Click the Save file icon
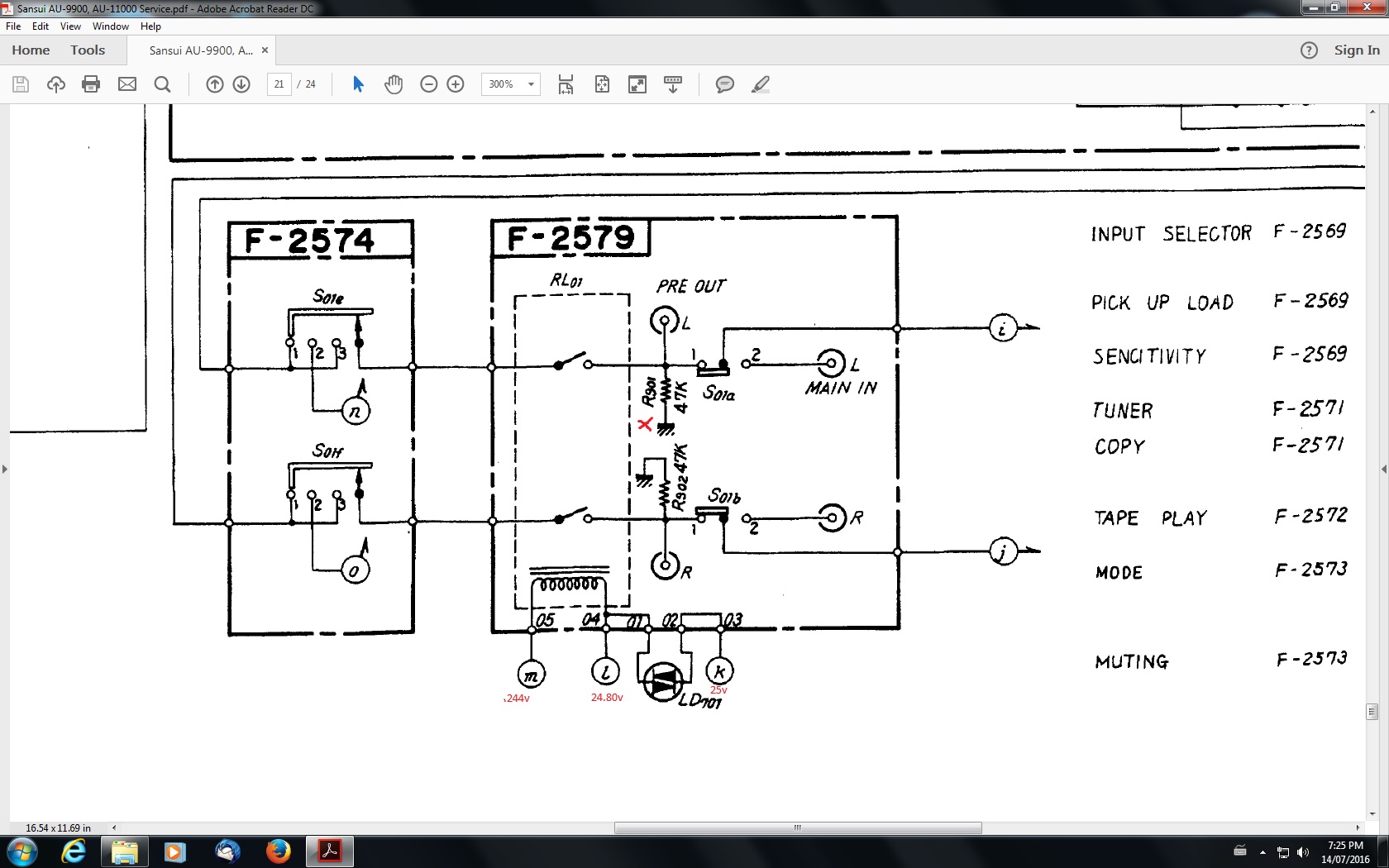 coord(21,84)
